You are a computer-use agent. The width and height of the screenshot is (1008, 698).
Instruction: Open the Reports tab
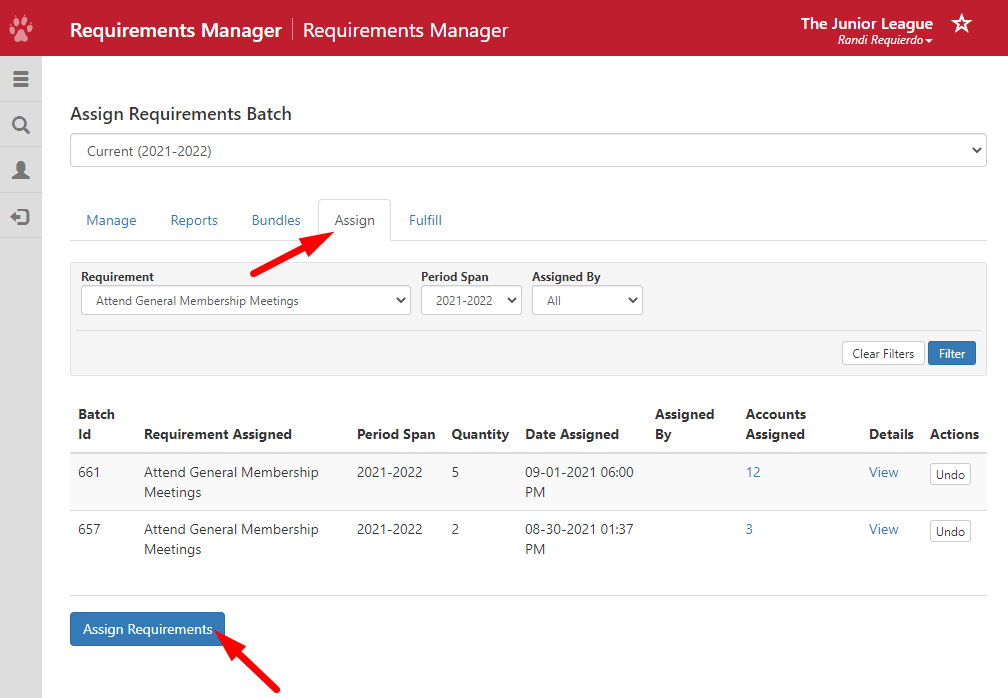coord(194,220)
